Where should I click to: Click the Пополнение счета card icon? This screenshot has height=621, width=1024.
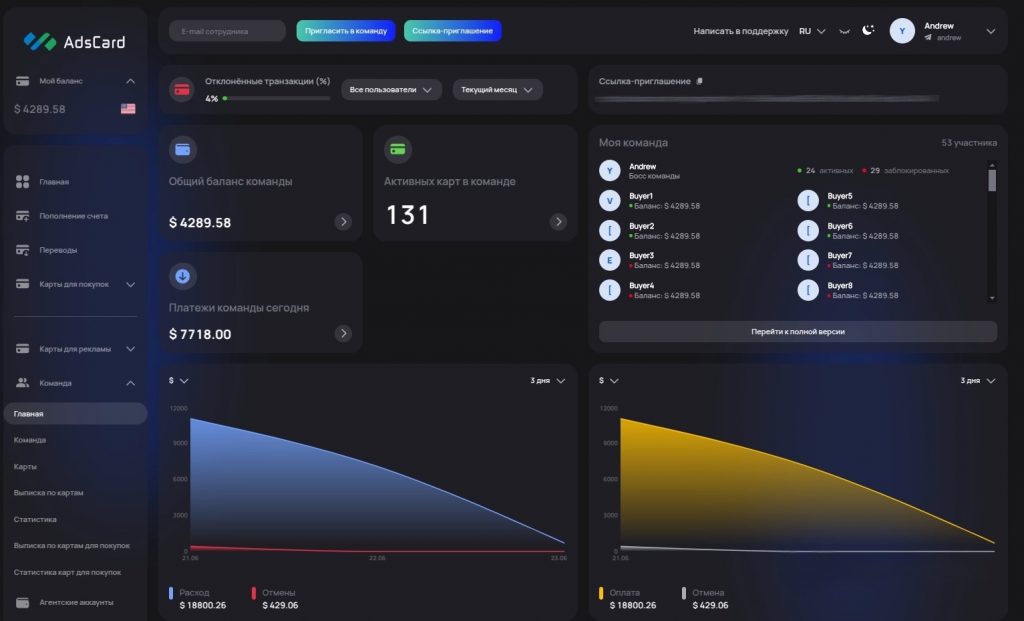23,216
